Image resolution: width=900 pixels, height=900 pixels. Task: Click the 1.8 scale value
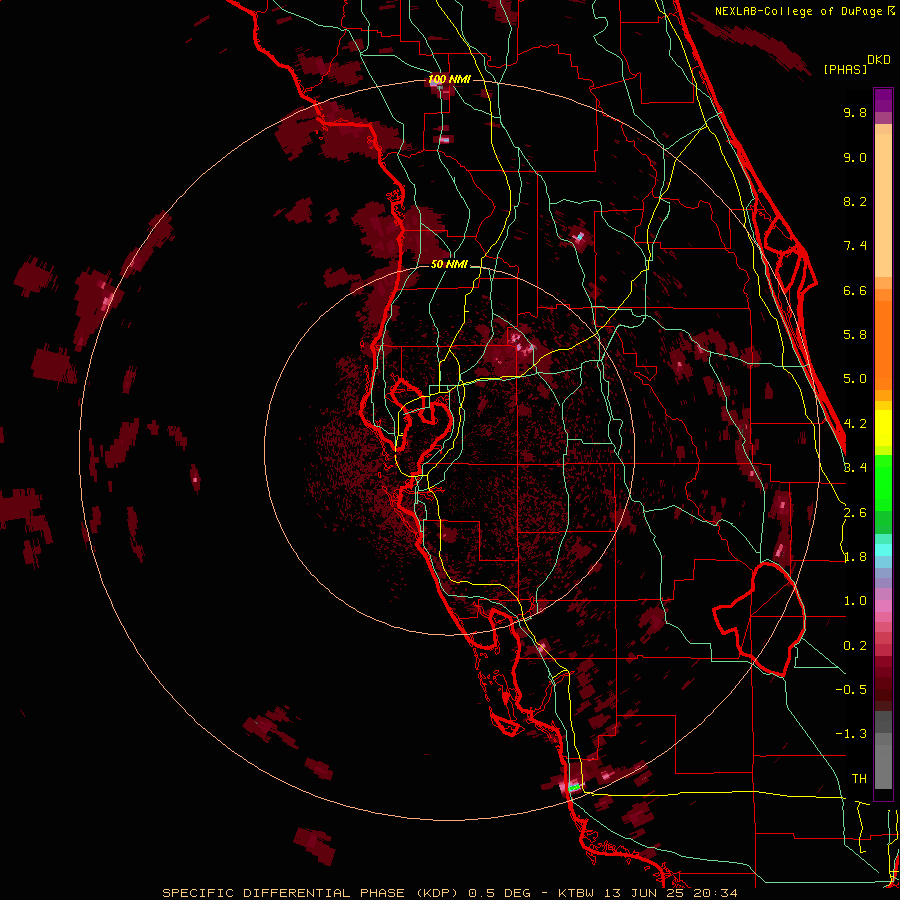point(855,557)
